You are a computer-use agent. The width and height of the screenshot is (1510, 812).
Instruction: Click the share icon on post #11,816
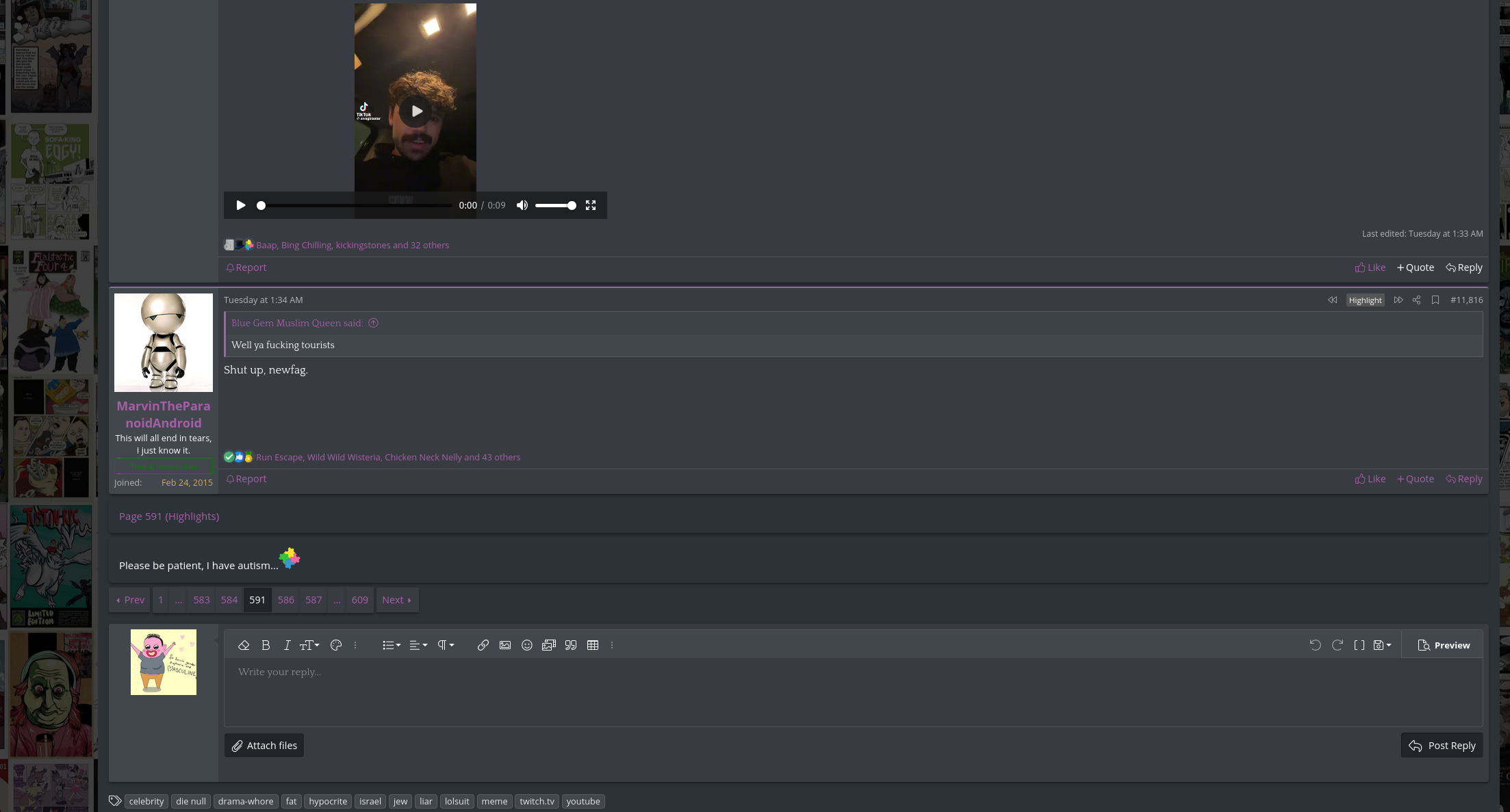[x=1416, y=300]
